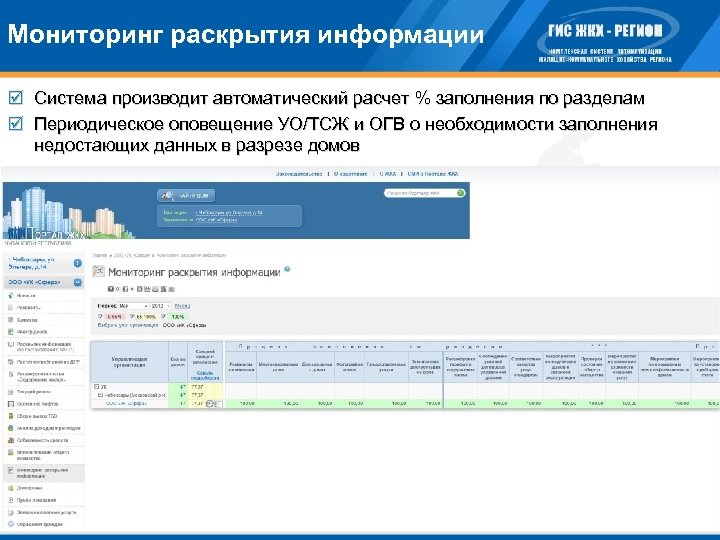Collapse the УК tree row
This screenshot has height=540, width=720.
click(x=96, y=387)
